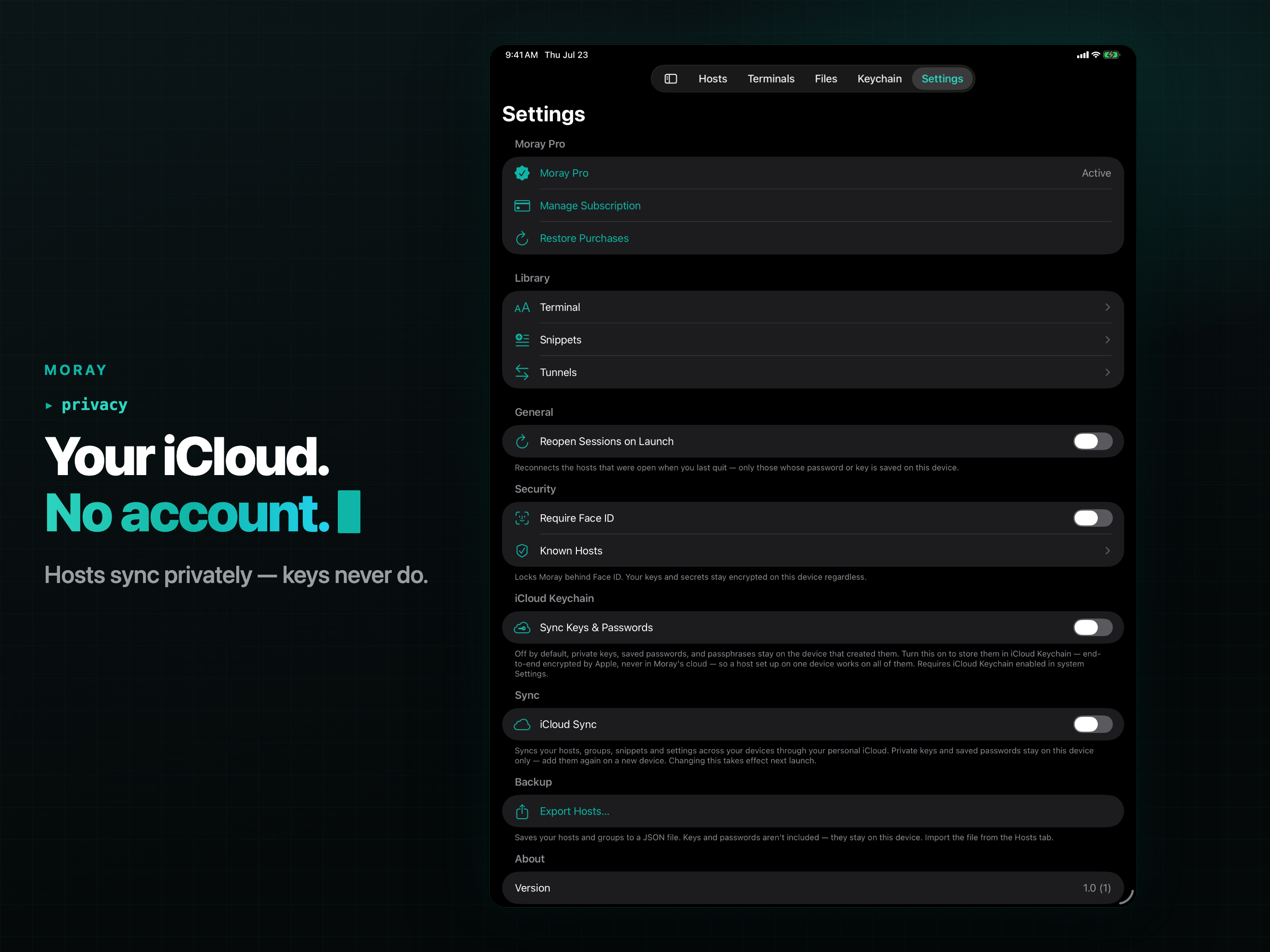1270x952 pixels.
Task: Click the Moray Pro verified badge icon
Action: point(522,173)
